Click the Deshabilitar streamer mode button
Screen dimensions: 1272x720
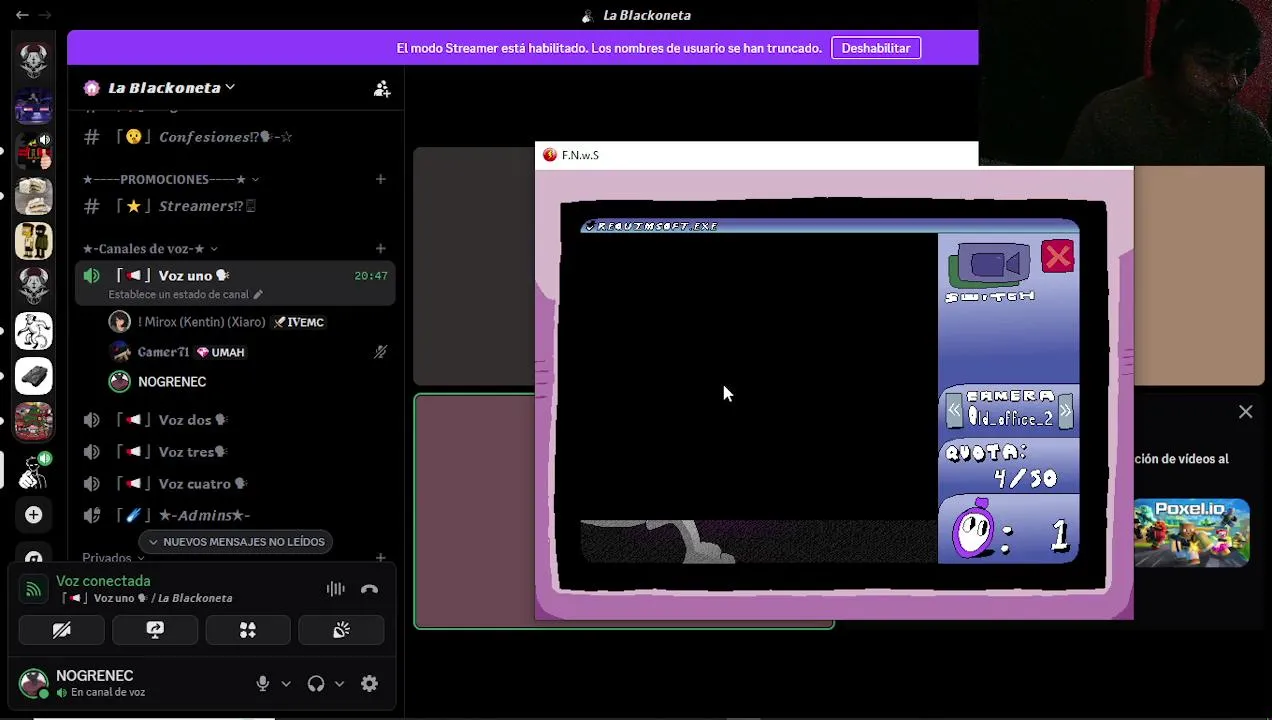coord(876,48)
